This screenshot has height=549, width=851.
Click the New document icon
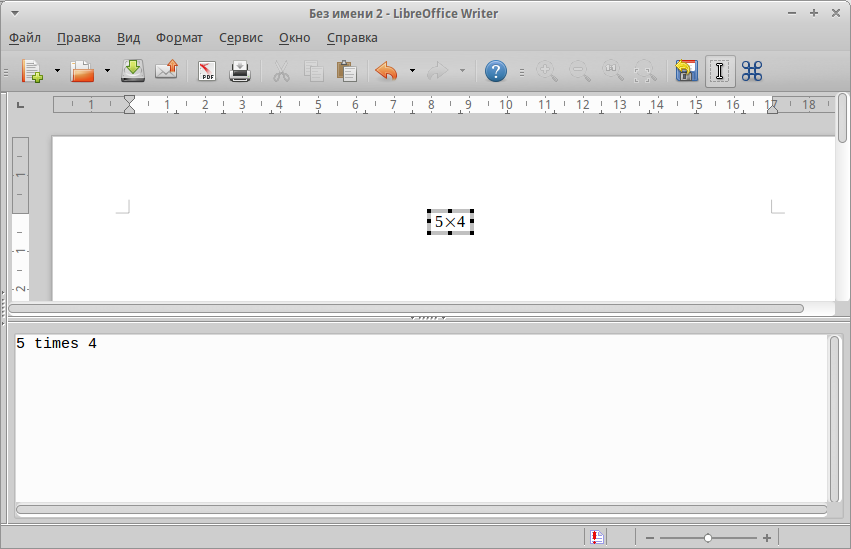coord(32,71)
